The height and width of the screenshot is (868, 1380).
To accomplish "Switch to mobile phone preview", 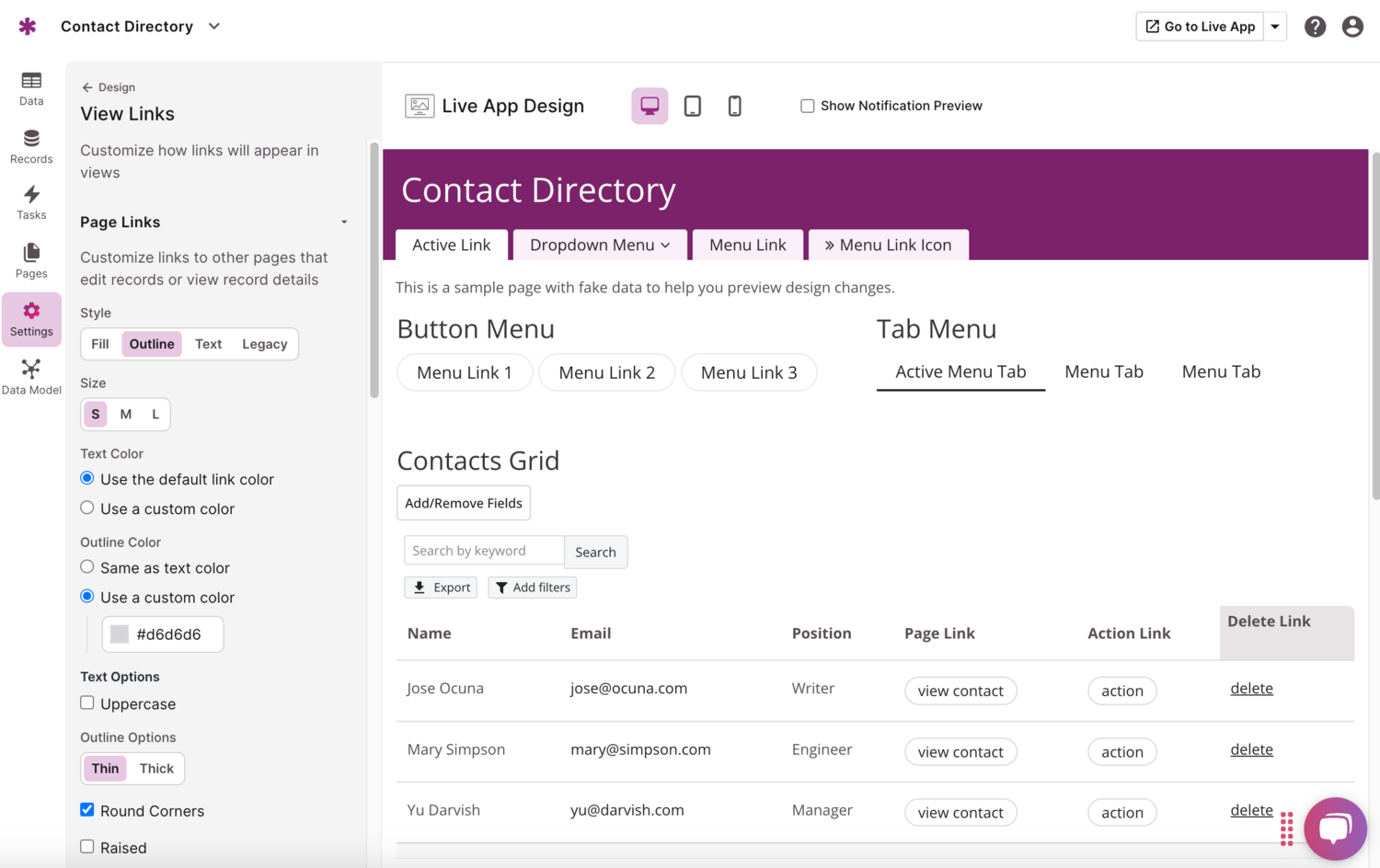I will pos(734,106).
